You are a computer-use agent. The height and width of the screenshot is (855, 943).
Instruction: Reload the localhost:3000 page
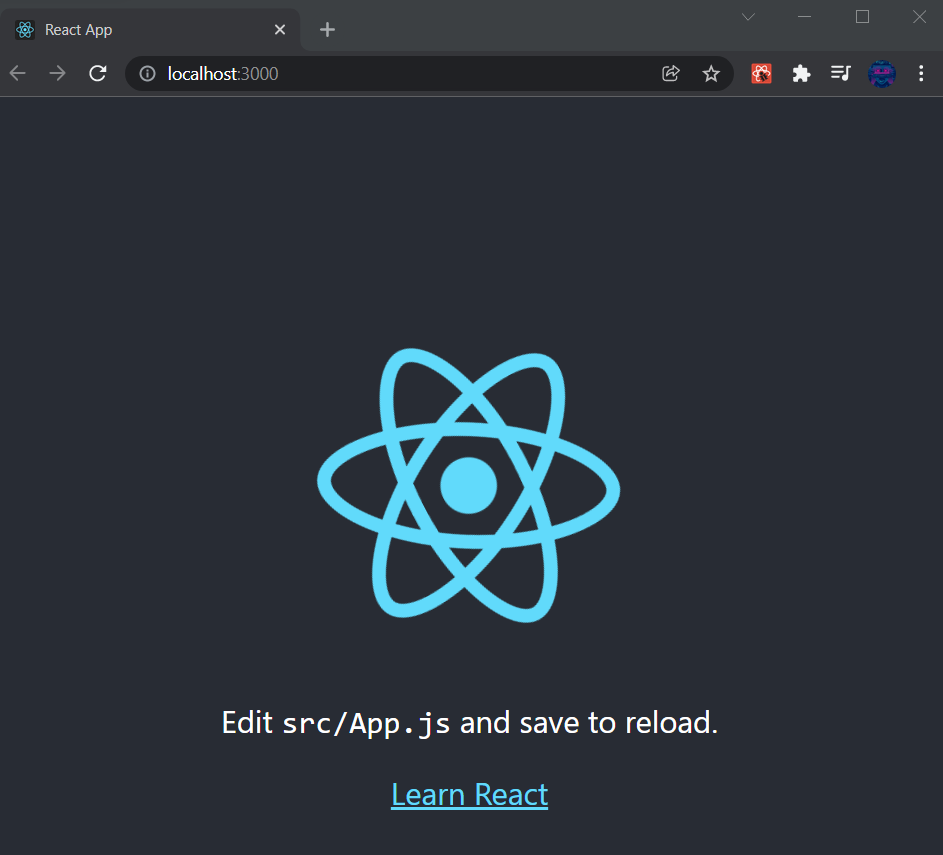(x=97, y=73)
